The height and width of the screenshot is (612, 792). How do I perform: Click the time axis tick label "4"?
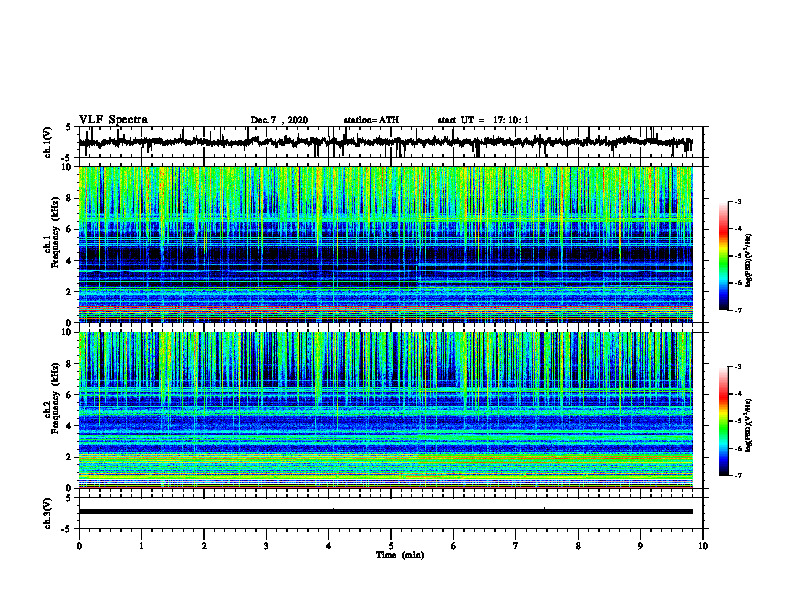coord(329,546)
